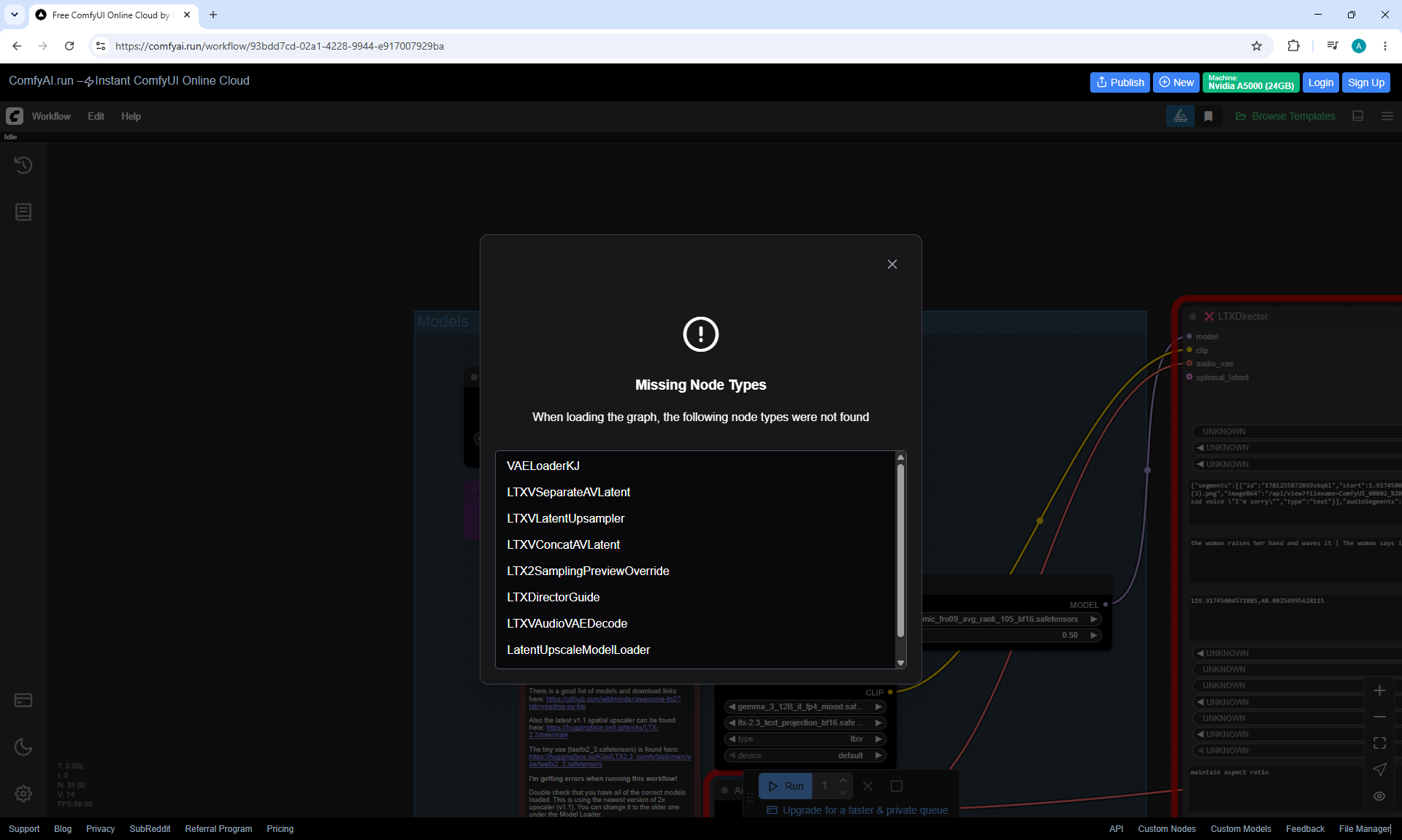Image resolution: width=1402 pixels, height=840 pixels.
Task: Increase the 0.50 strength value arrow
Action: point(1094,635)
